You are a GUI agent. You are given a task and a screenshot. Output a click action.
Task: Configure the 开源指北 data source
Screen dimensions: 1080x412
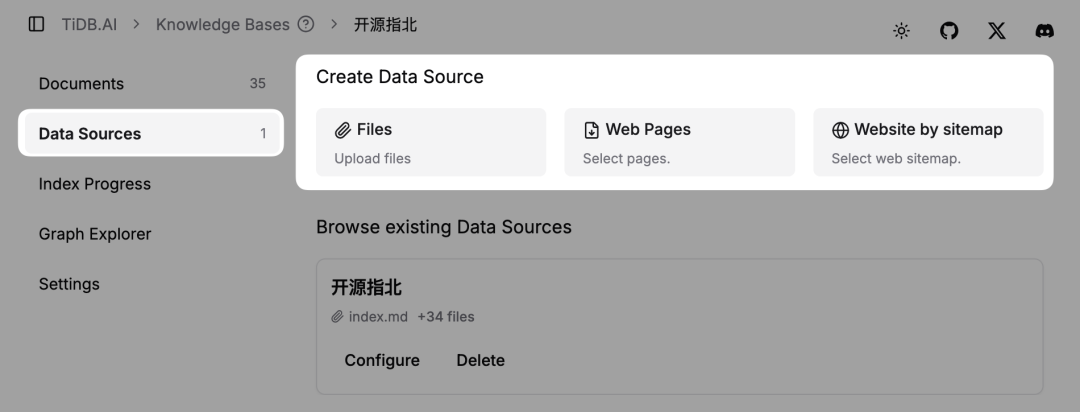click(x=382, y=360)
